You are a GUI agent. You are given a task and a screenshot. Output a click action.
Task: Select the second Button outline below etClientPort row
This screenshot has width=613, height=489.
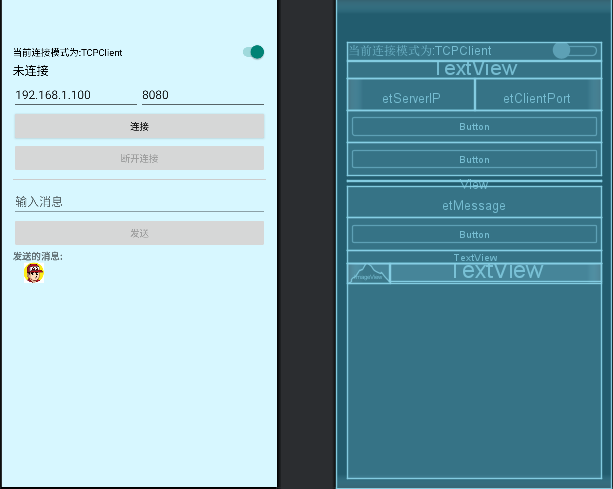pos(474,159)
